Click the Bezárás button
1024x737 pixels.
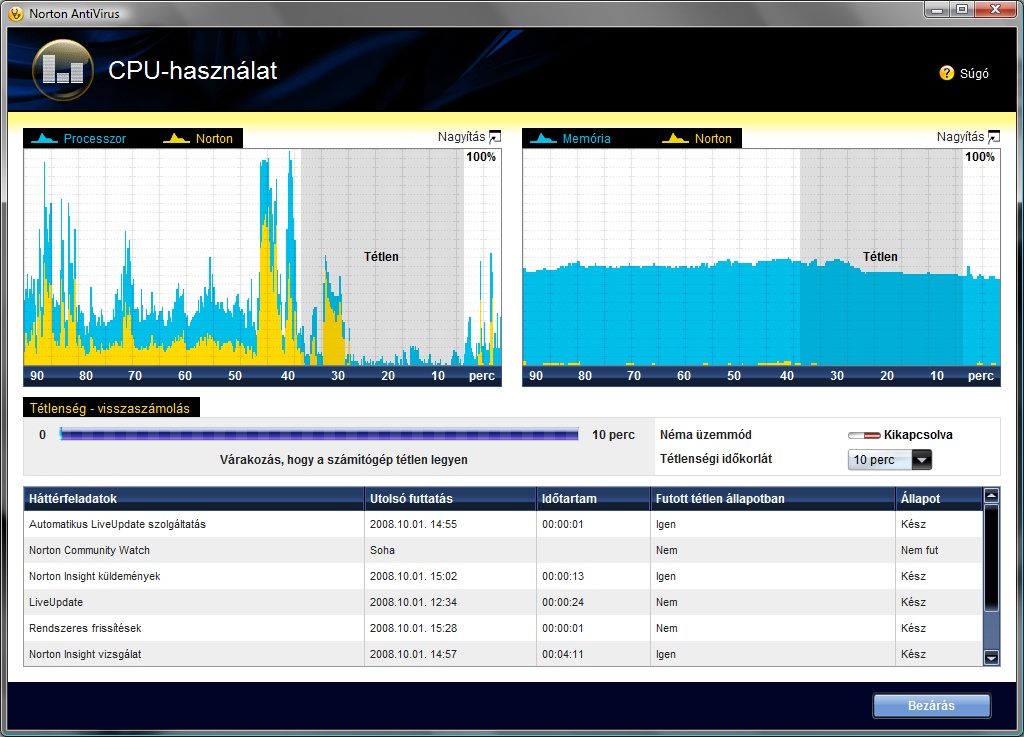931,706
